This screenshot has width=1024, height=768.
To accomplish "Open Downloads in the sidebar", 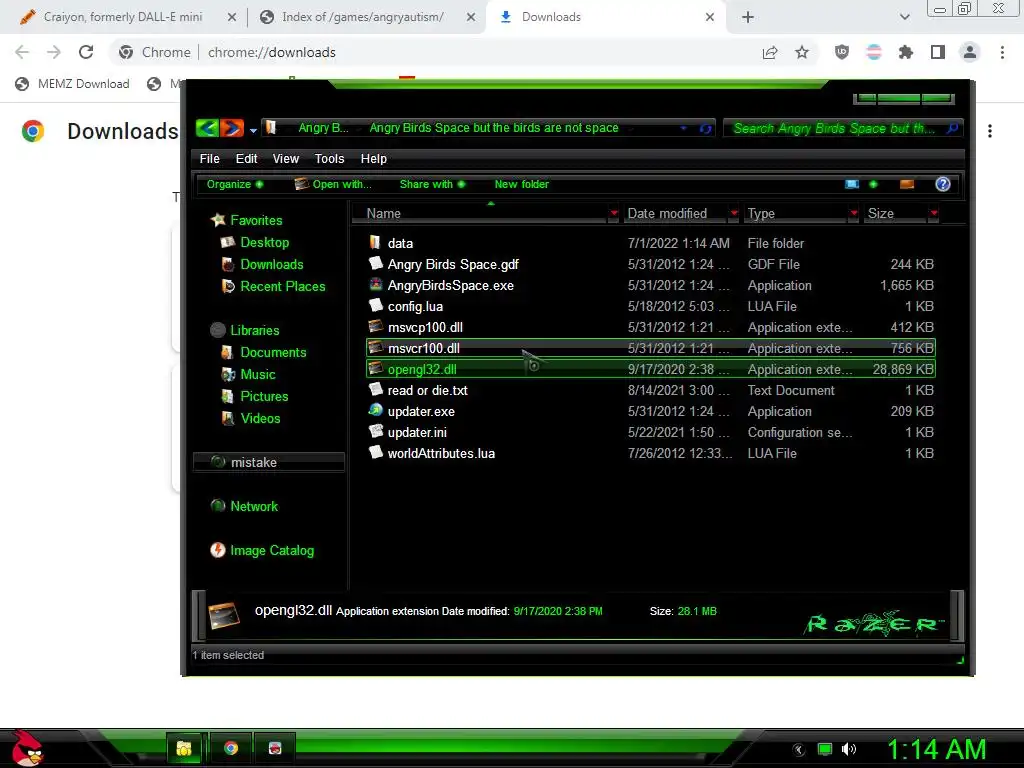I will click(272, 264).
